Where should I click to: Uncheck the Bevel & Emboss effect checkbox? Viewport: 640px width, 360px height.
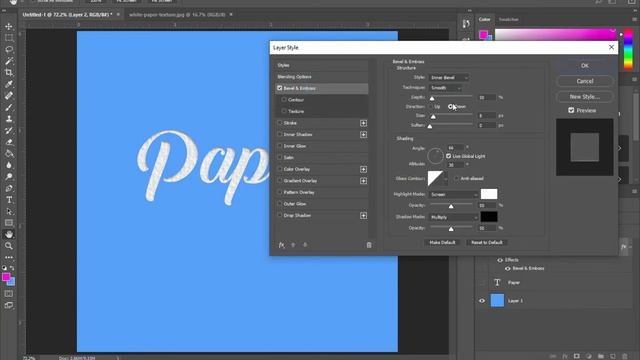click(280, 88)
